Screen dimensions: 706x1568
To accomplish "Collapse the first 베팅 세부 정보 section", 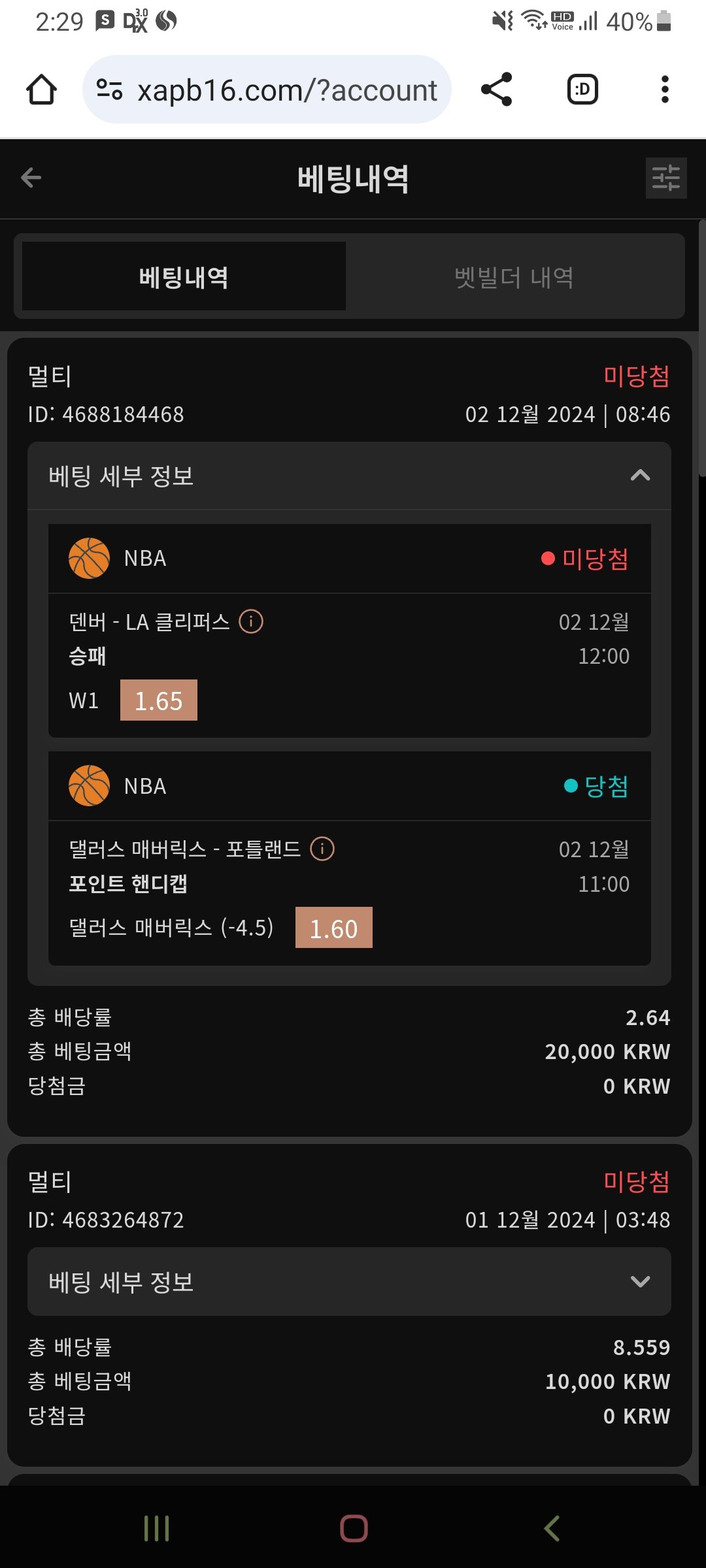I will [x=640, y=476].
